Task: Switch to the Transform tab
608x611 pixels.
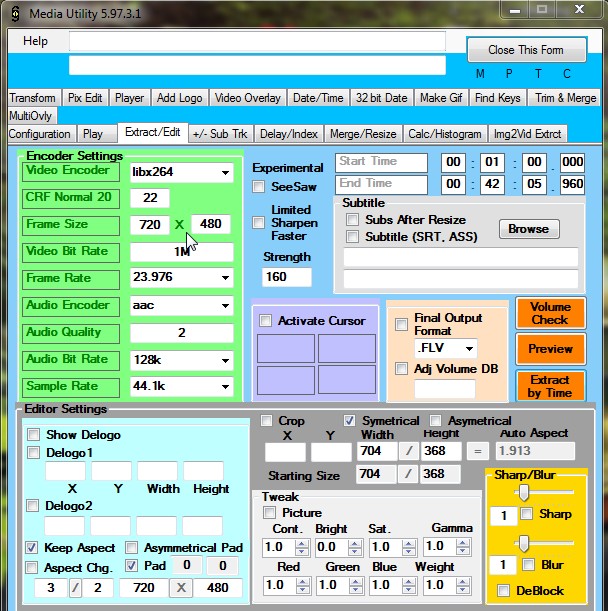Action: tap(33, 98)
